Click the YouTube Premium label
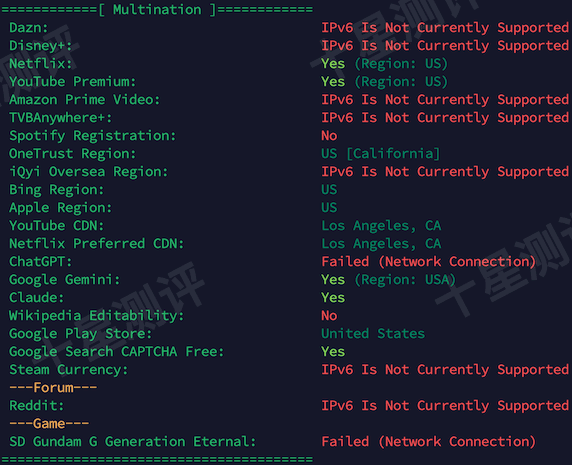This screenshot has height=465, width=572. (72, 82)
